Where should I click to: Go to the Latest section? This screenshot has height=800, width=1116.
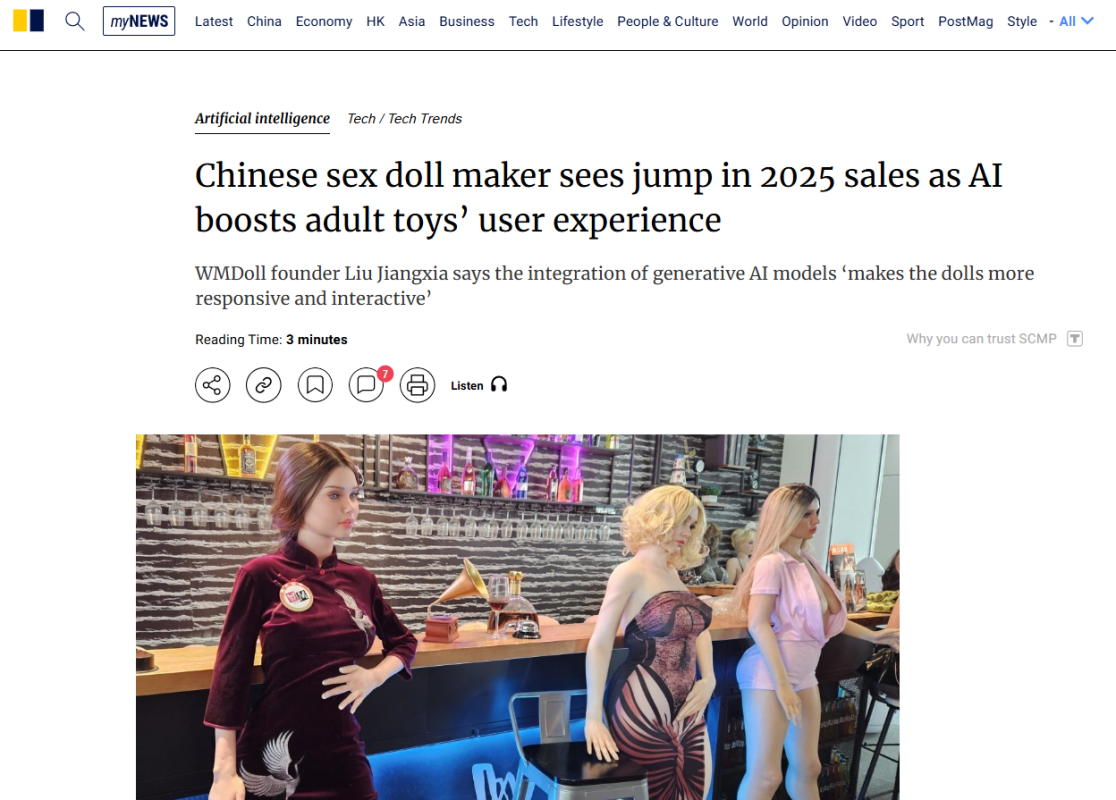(214, 21)
